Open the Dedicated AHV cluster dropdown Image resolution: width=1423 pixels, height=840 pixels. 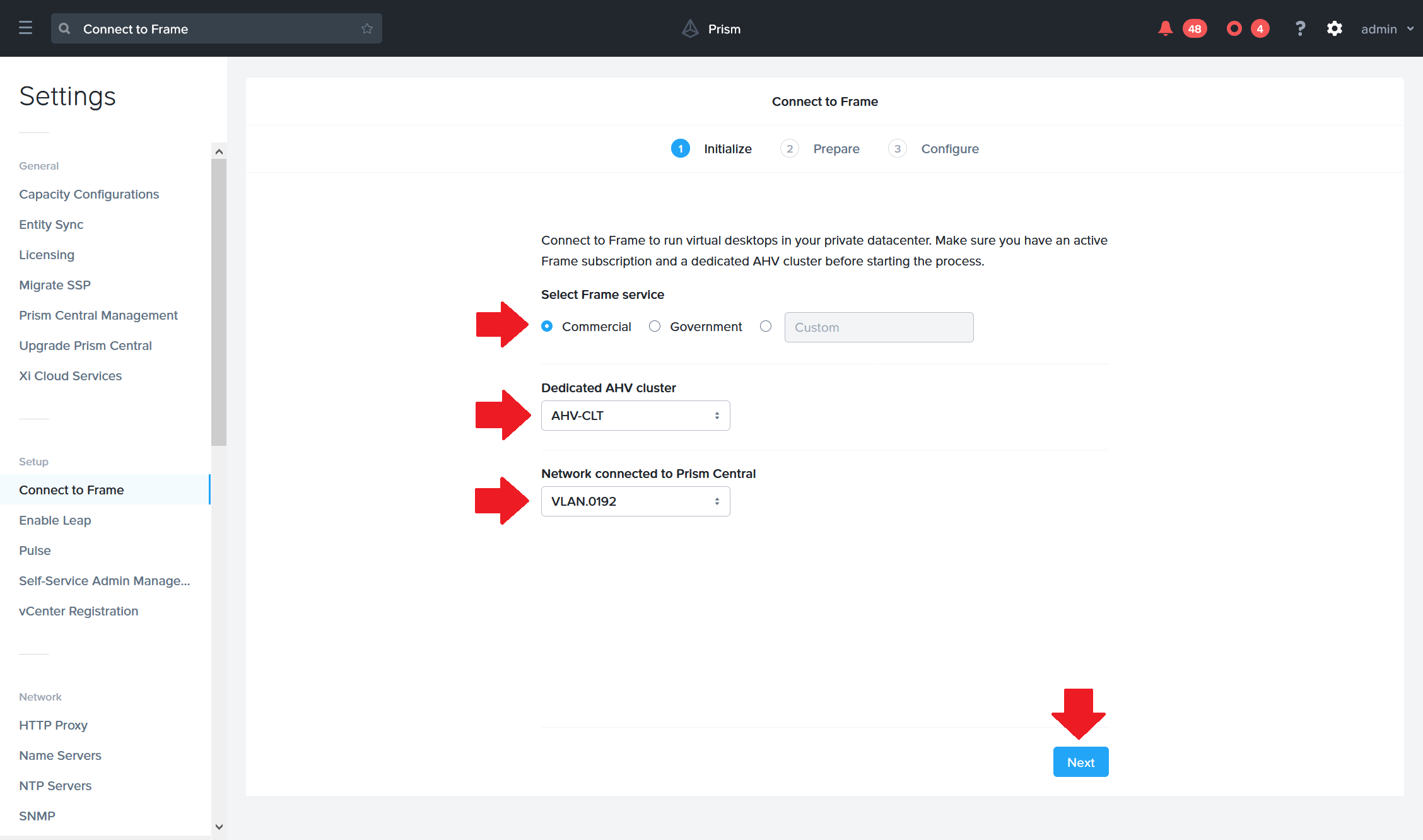click(635, 416)
